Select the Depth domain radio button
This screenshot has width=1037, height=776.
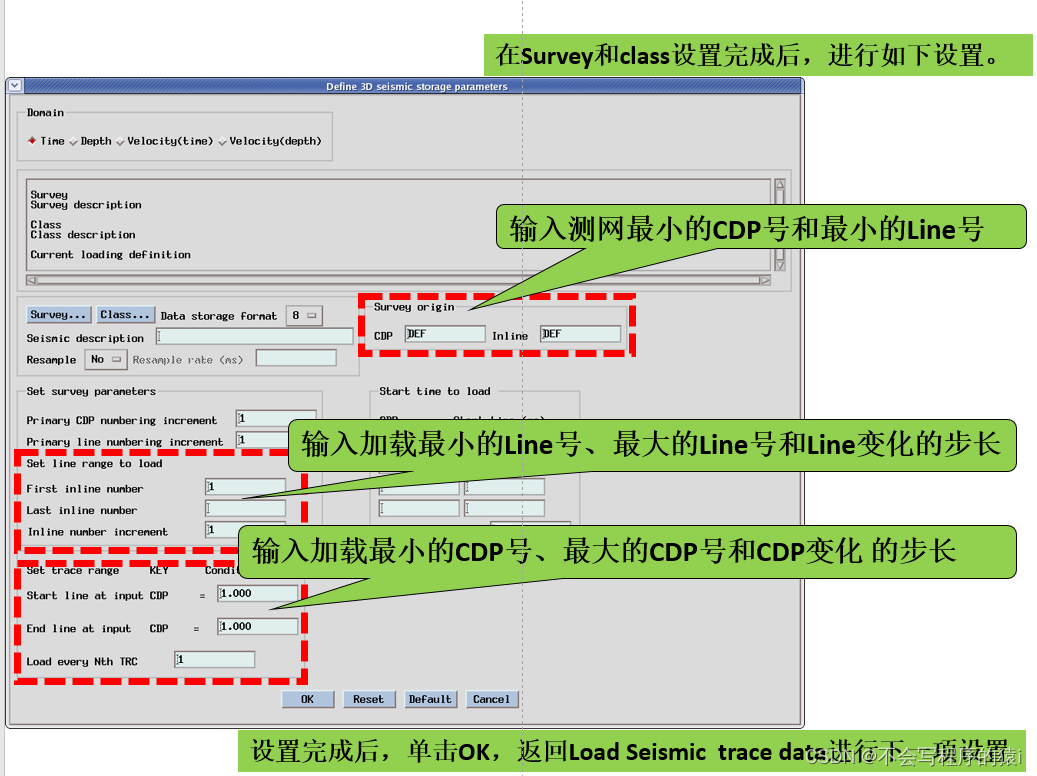click(x=75, y=140)
